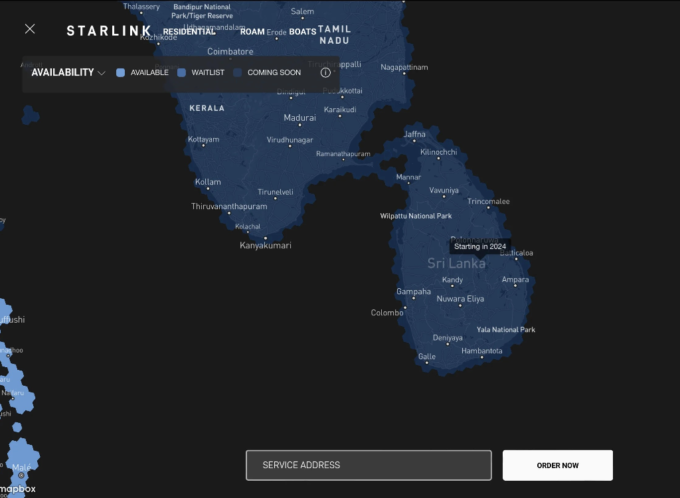Screen dimensions: 680x498
Task: Click the Jaffna city marker
Action: [x=413, y=141]
